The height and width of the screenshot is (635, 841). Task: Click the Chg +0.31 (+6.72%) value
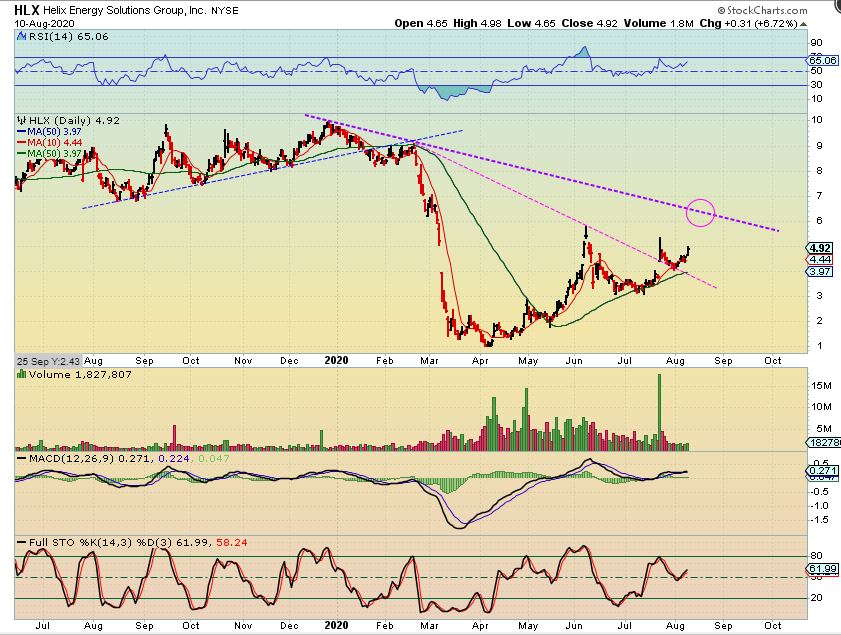(749, 24)
